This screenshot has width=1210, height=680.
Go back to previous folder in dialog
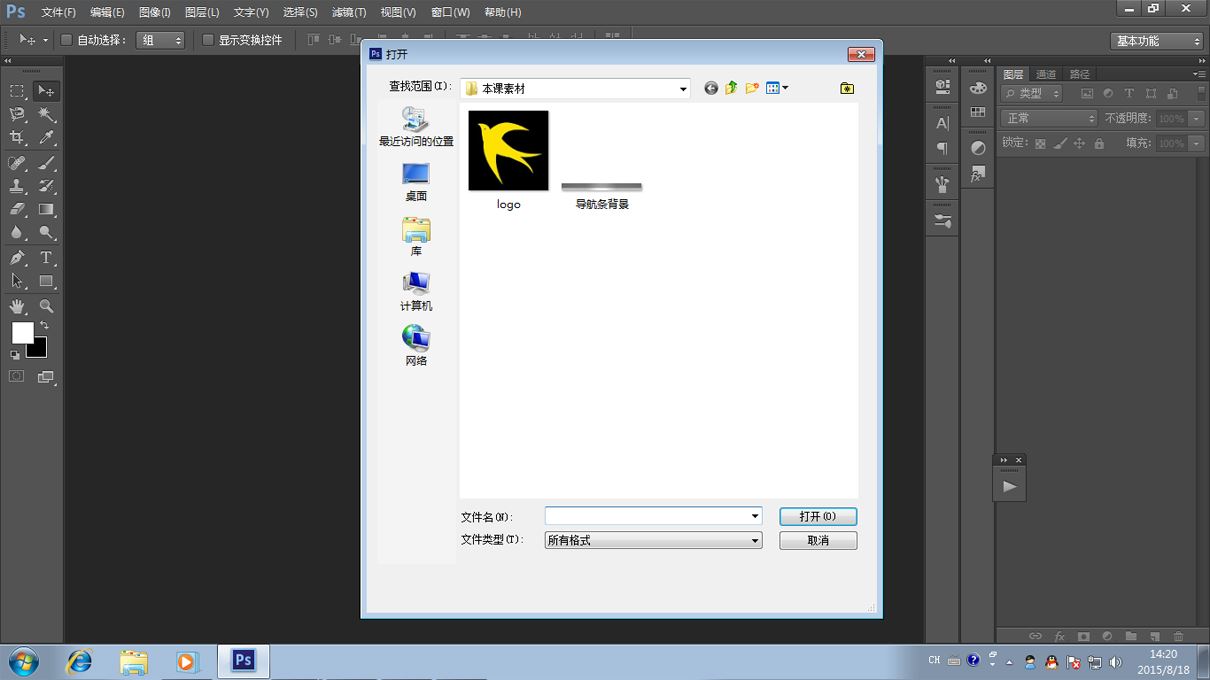711,88
